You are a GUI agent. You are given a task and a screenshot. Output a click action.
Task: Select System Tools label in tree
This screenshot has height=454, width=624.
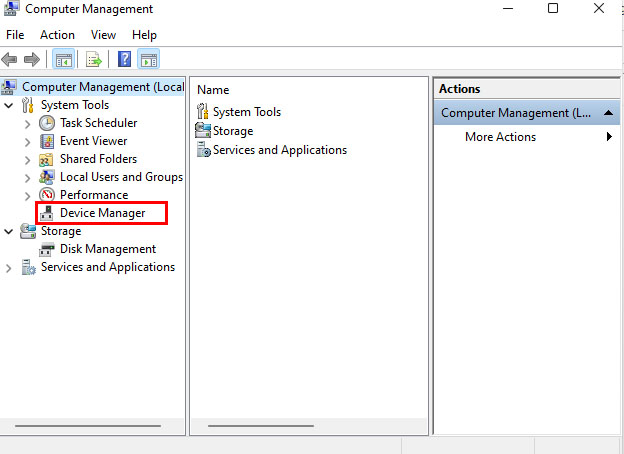75,105
